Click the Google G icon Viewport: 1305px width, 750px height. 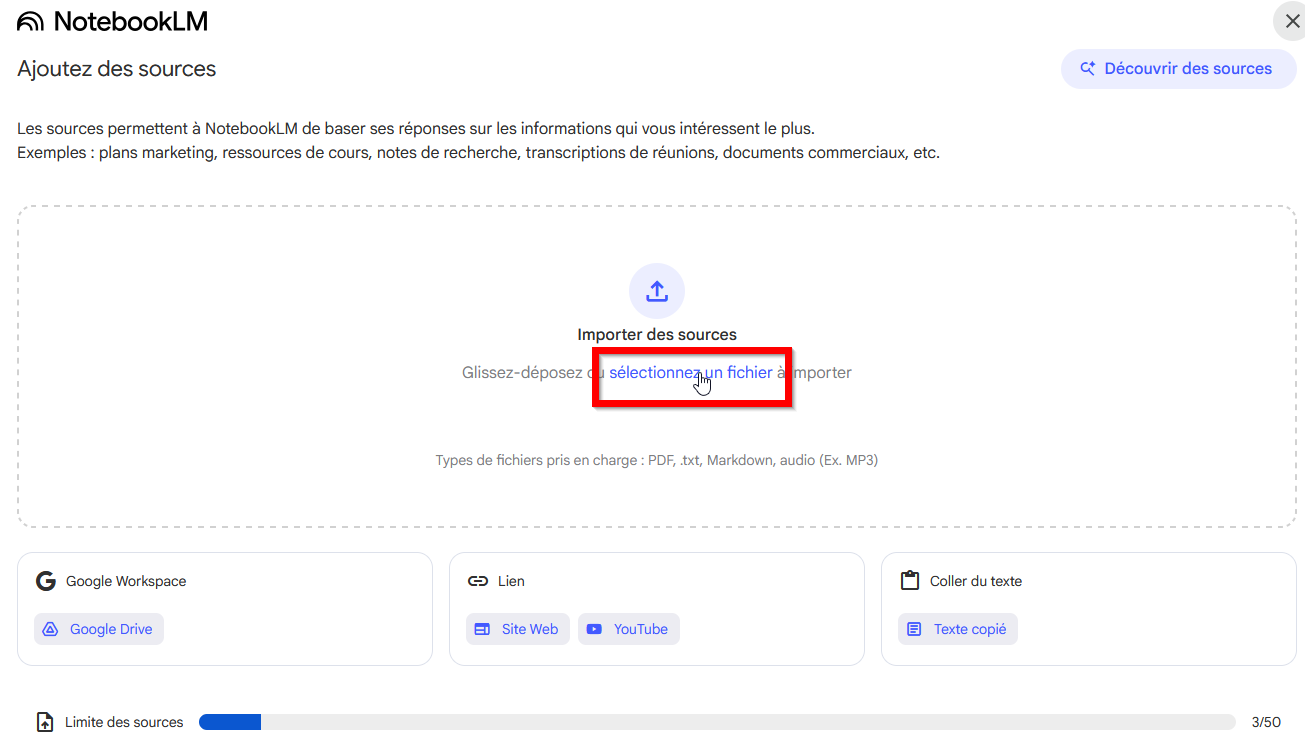(45, 581)
